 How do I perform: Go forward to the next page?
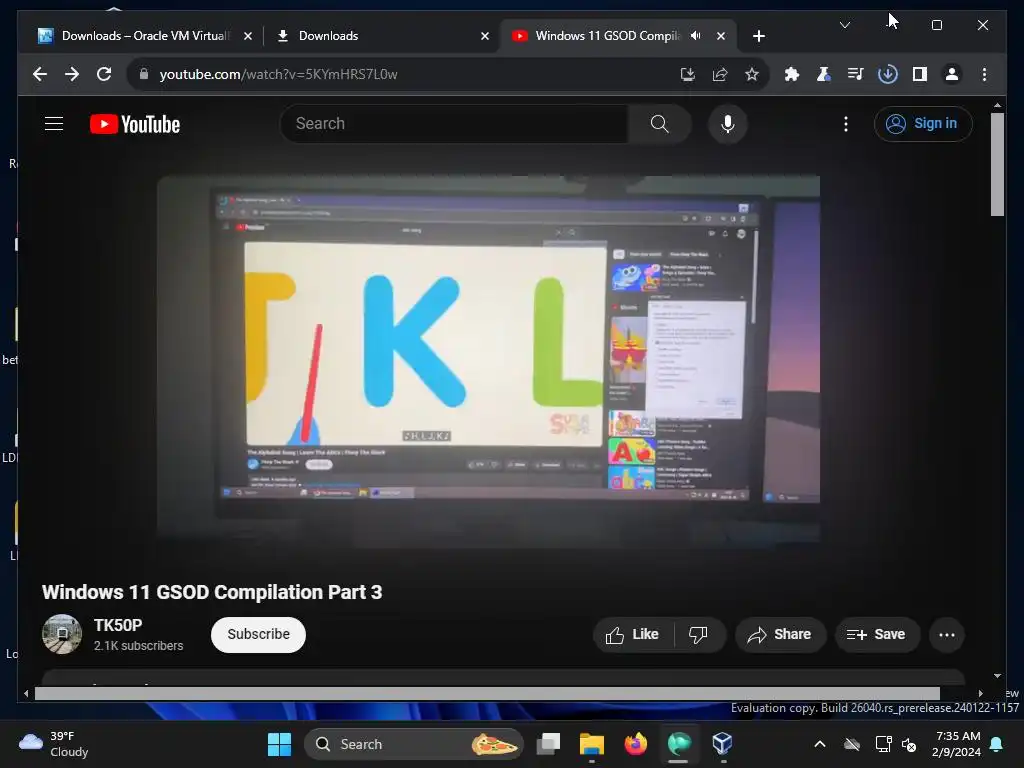point(72,74)
